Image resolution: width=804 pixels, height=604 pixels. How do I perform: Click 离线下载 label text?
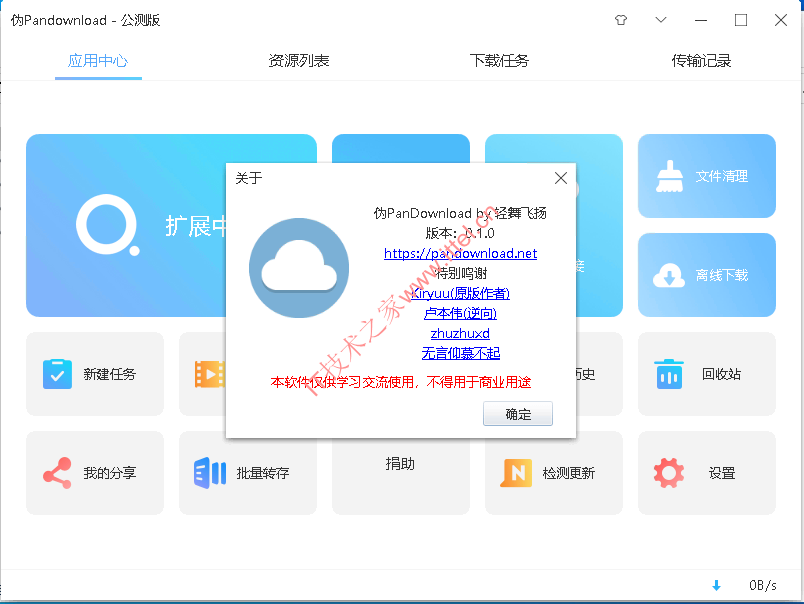click(721, 275)
